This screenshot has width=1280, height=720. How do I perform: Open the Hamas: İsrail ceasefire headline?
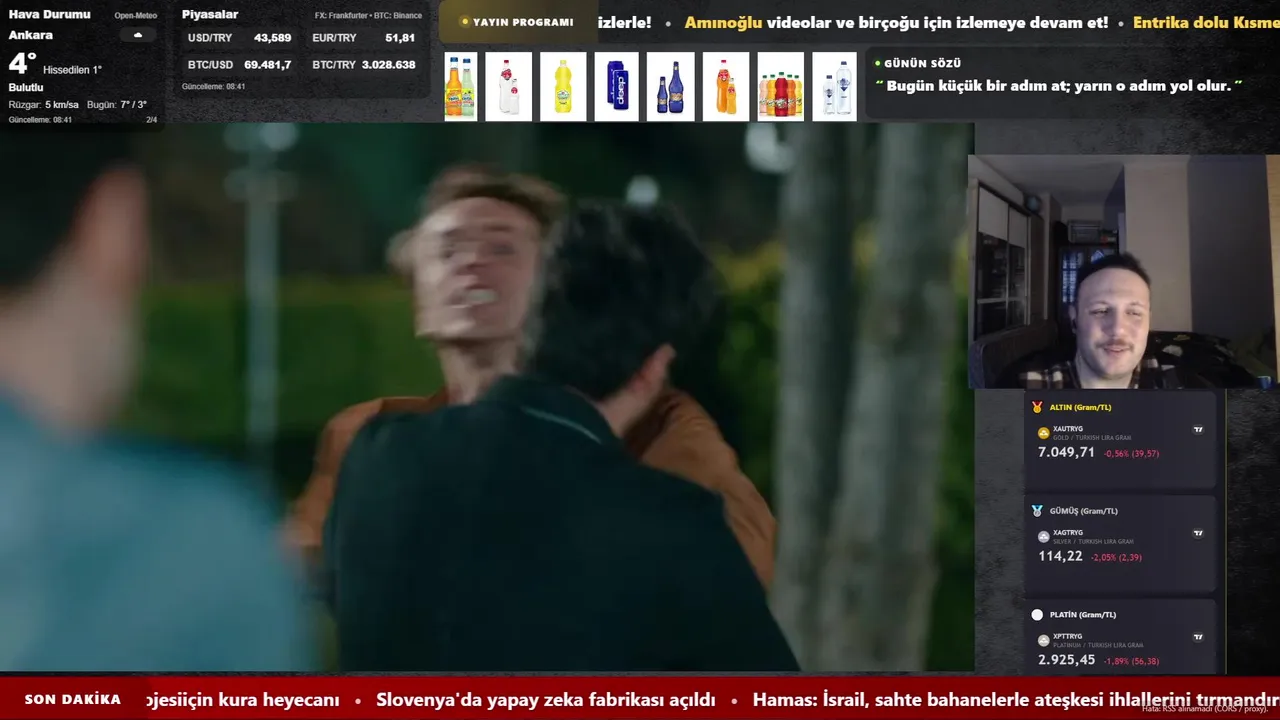[1016, 700]
